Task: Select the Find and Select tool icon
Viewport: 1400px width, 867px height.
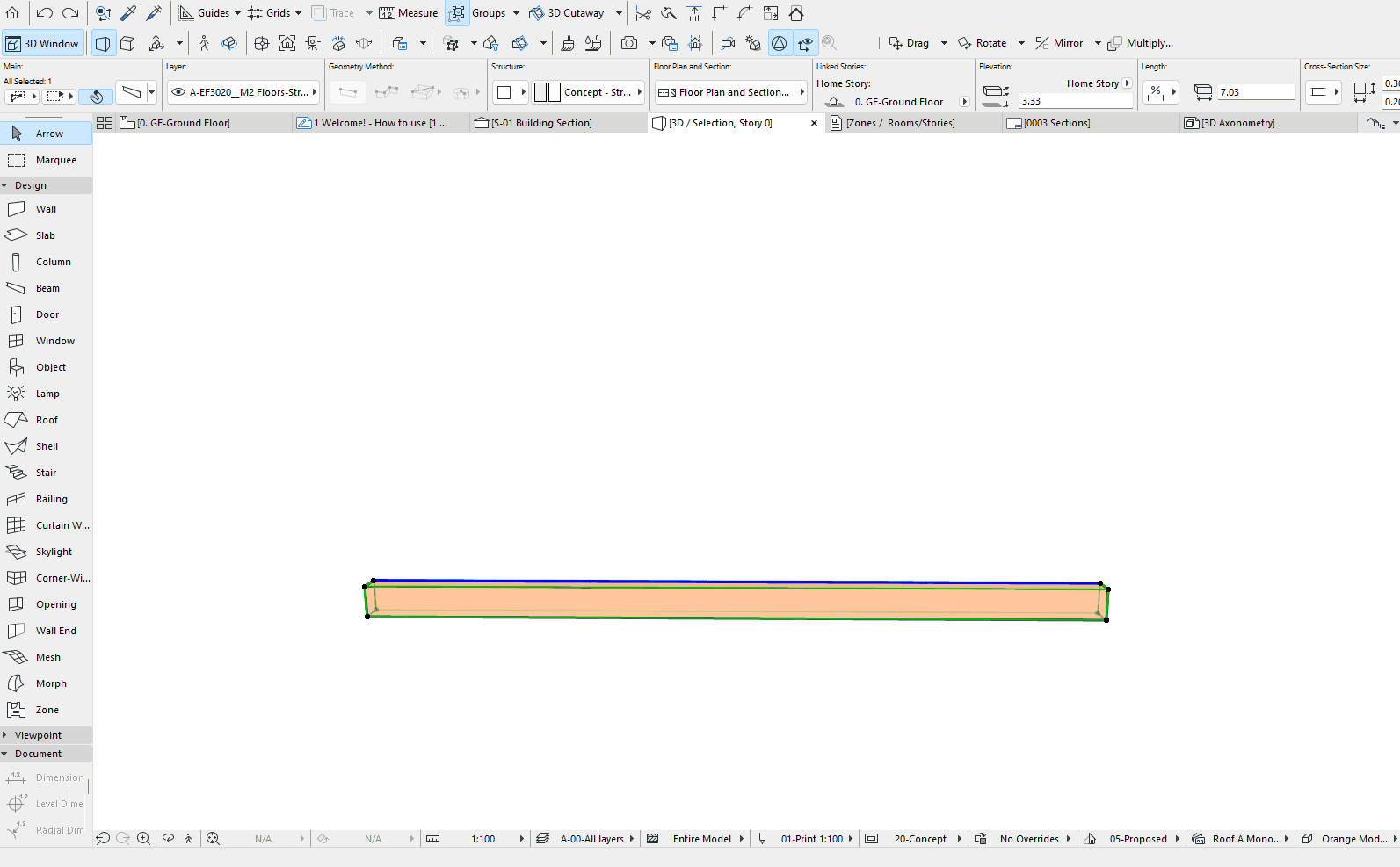Action: [x=103, y=13]
